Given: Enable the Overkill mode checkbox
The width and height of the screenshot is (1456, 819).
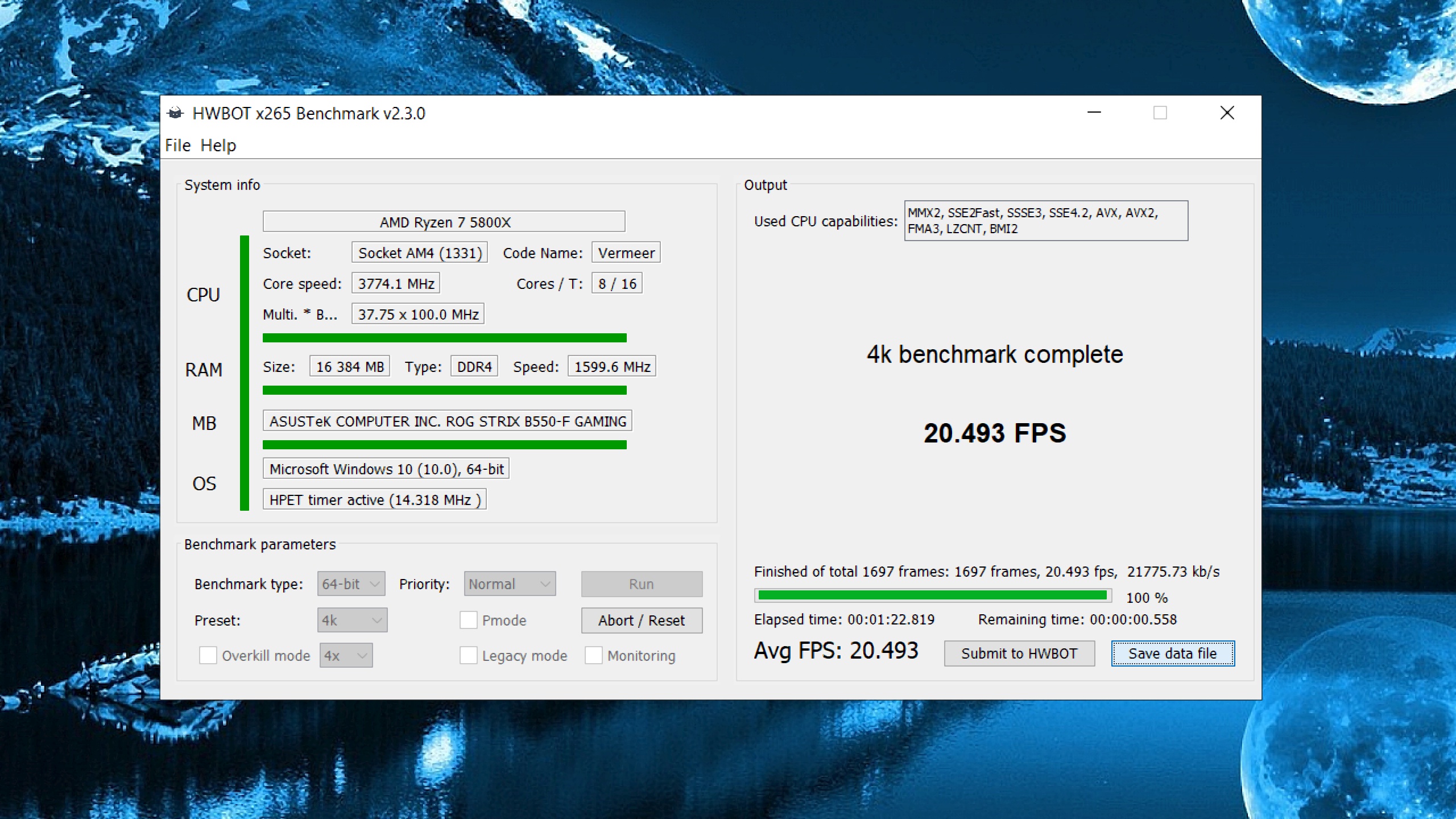Looking at the screenshot, I should coord(208,655).
